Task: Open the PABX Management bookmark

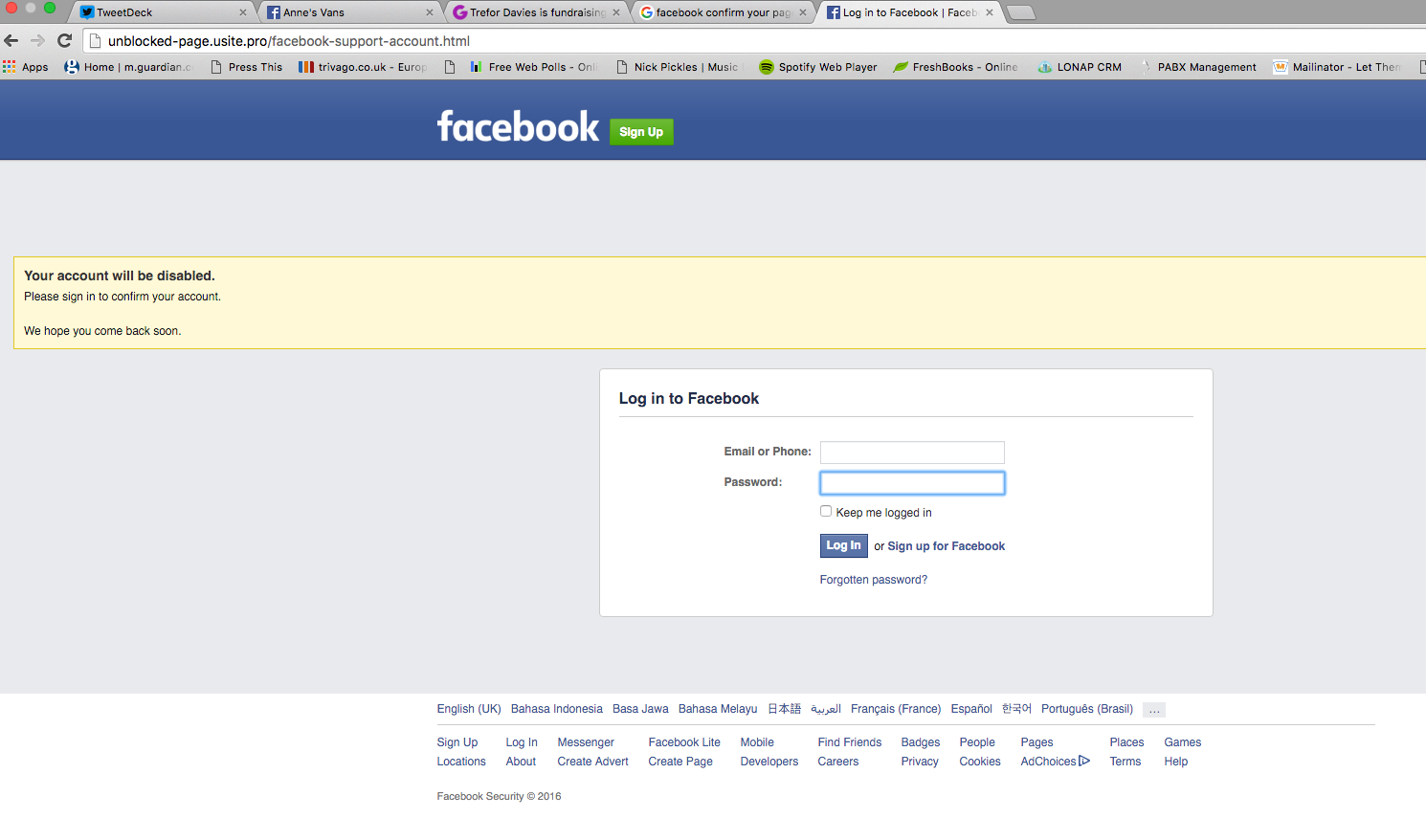Action: click(1197, 67)
